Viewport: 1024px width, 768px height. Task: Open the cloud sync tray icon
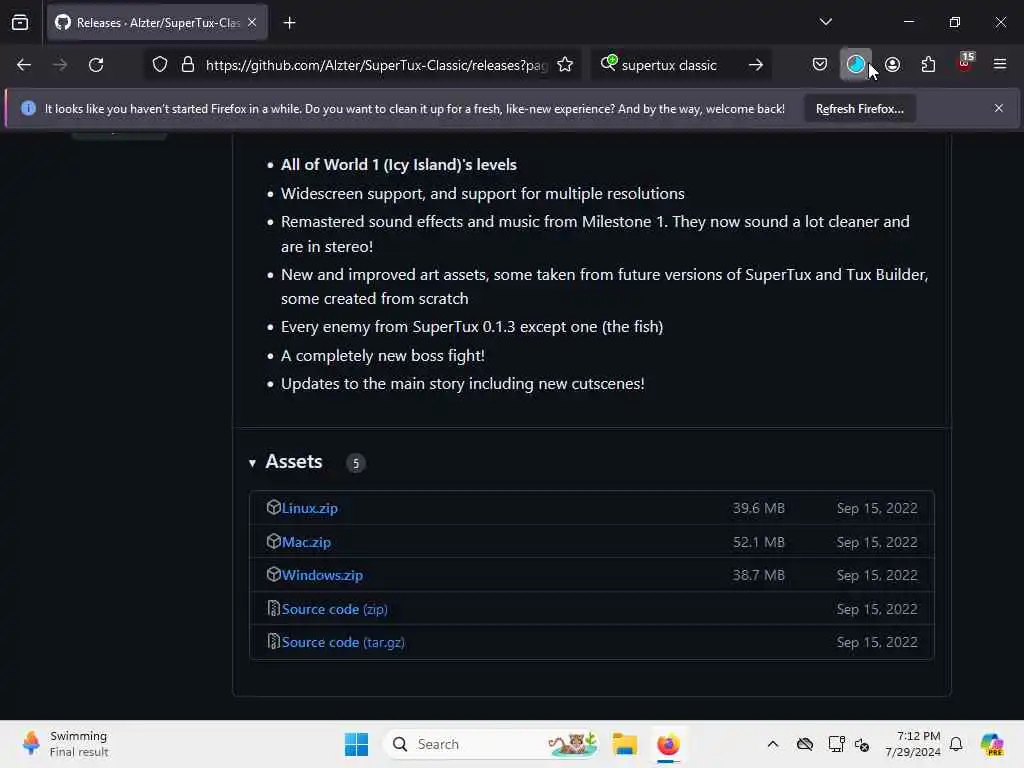pos(805,744)
